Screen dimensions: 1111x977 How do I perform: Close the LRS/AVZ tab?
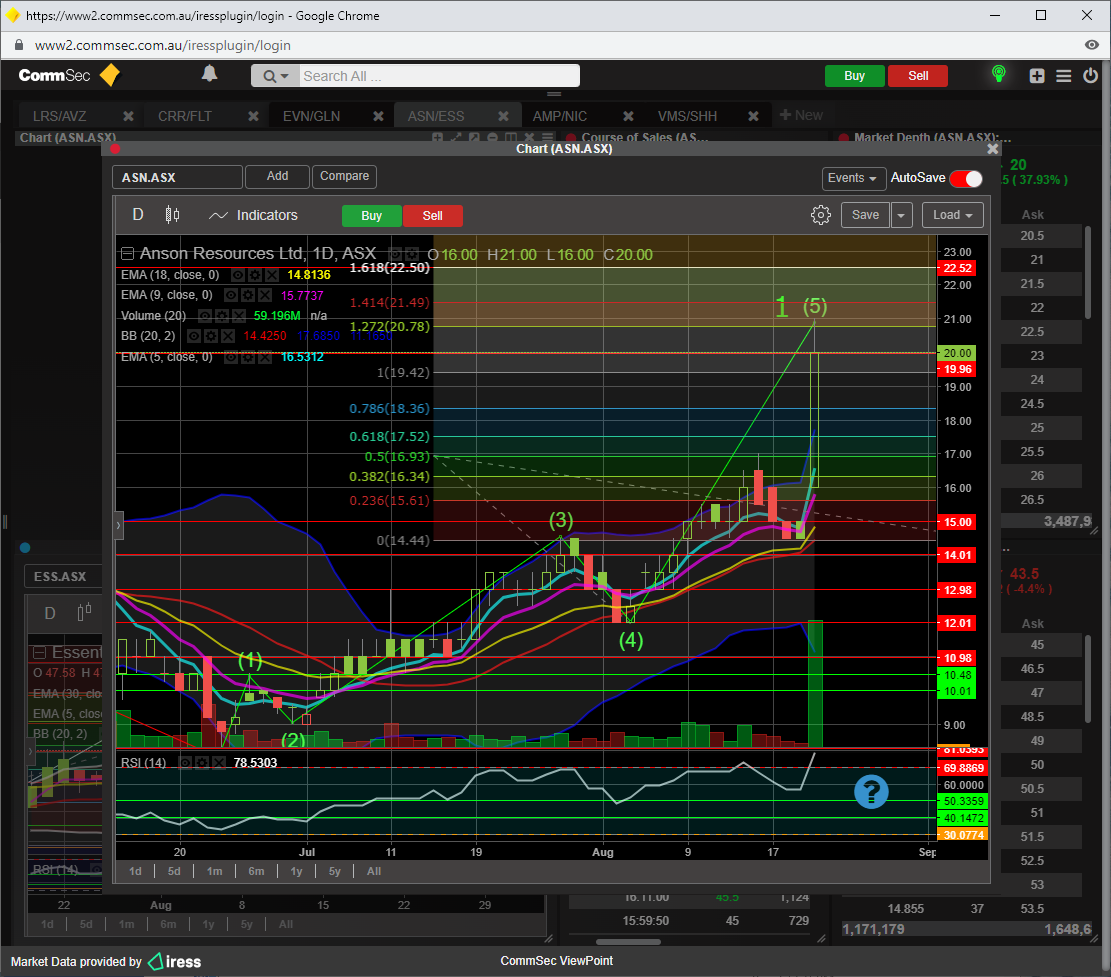128,116
